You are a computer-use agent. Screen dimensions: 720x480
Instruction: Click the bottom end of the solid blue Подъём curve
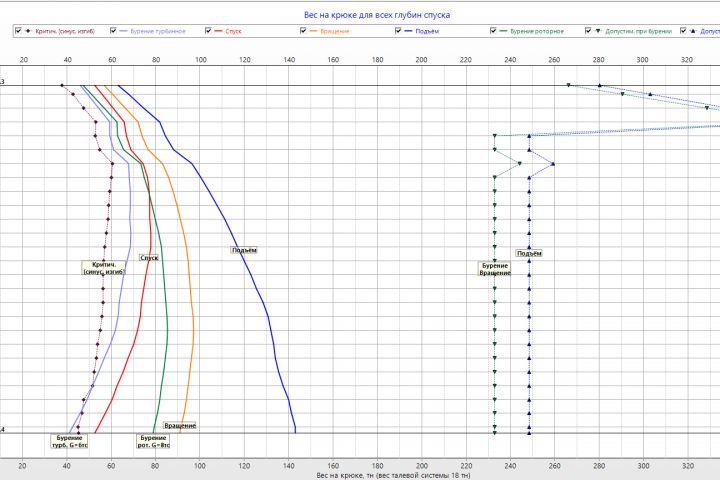(295, 432)
